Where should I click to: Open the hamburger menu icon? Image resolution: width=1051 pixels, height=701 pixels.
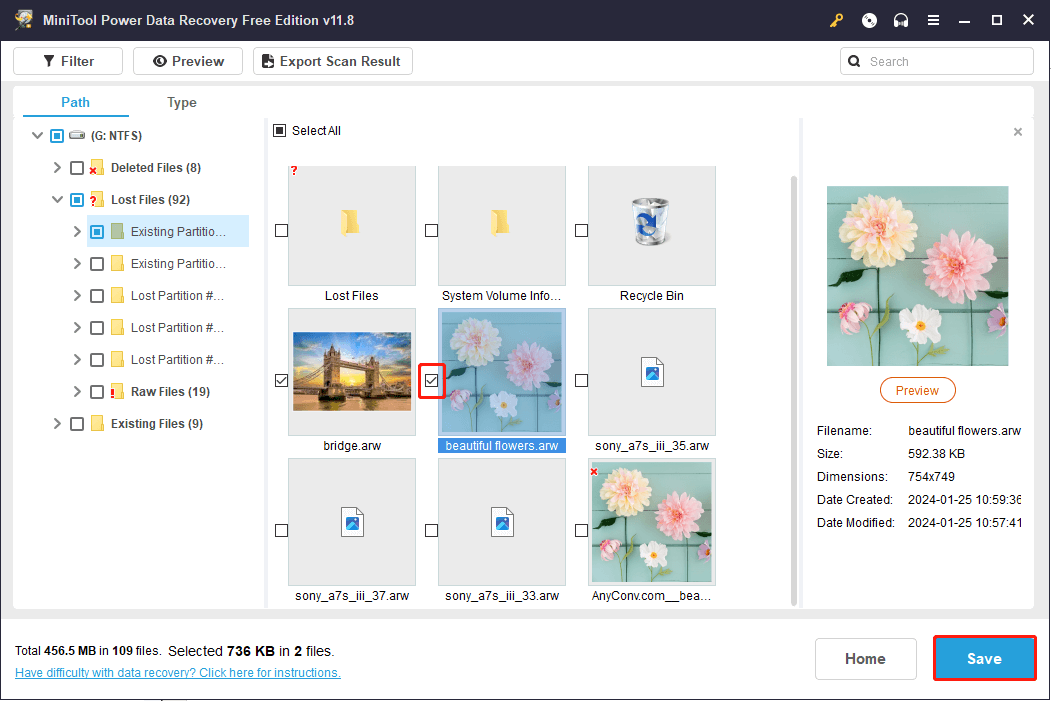933,20
